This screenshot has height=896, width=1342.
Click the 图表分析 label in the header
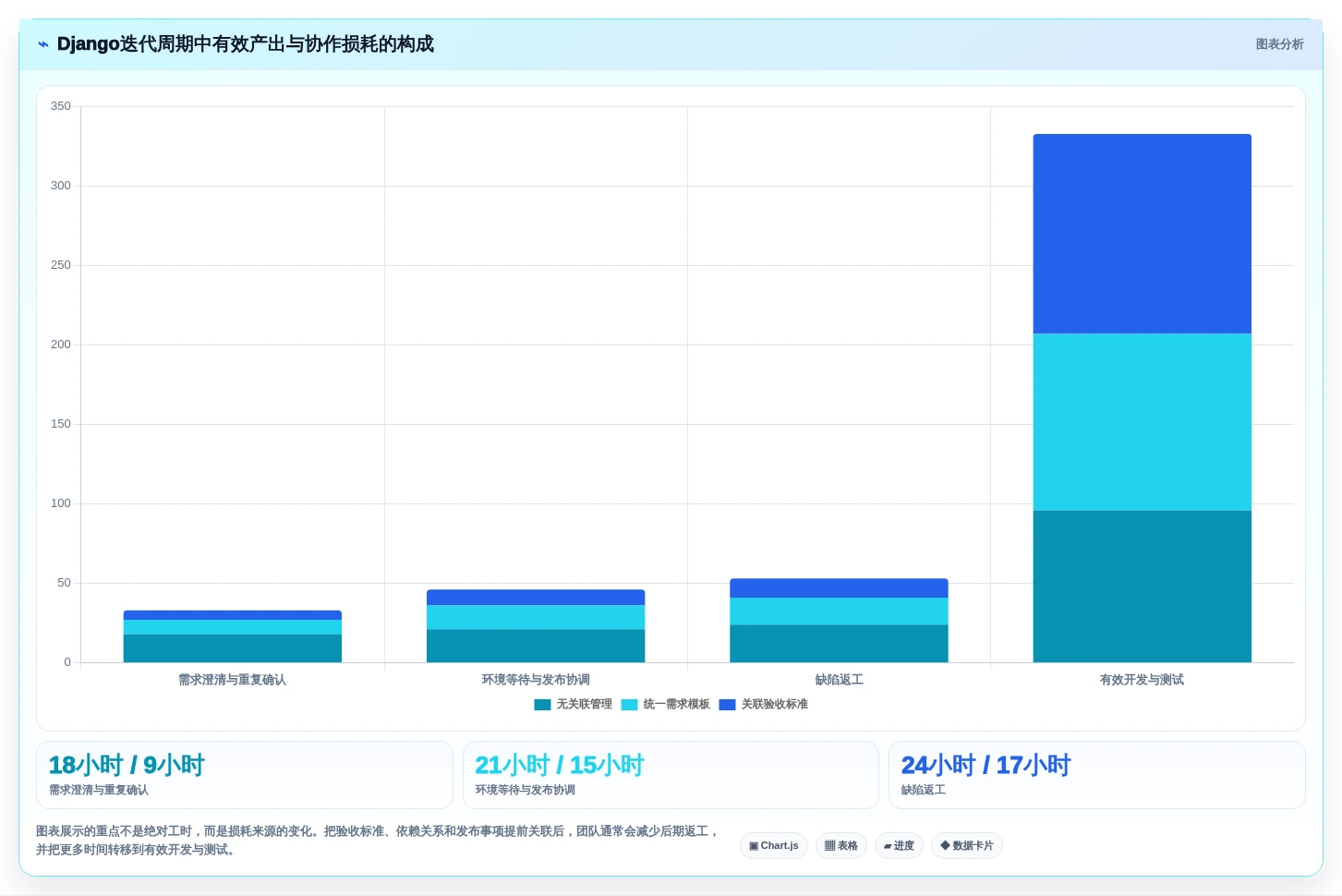click(x=1279, y=44)
